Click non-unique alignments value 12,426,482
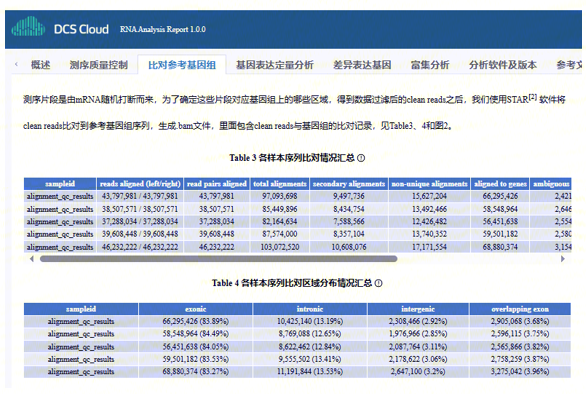 pyautogui.click(x=429, y=221)
